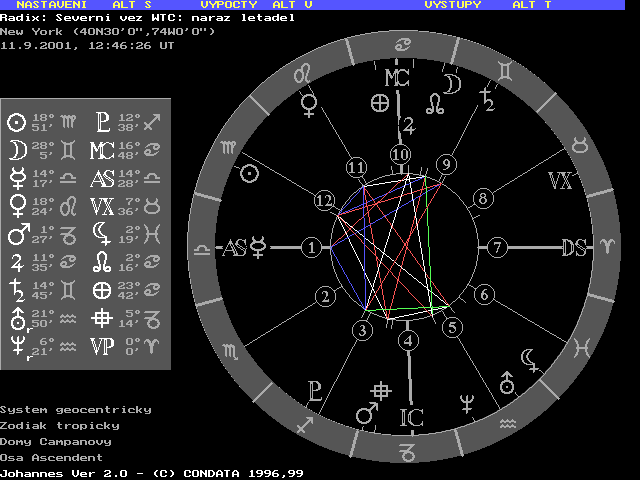640x480 pixels.
Task: Select the Neptune trident on the chart wheel
Action: click(x=465, y=403)
